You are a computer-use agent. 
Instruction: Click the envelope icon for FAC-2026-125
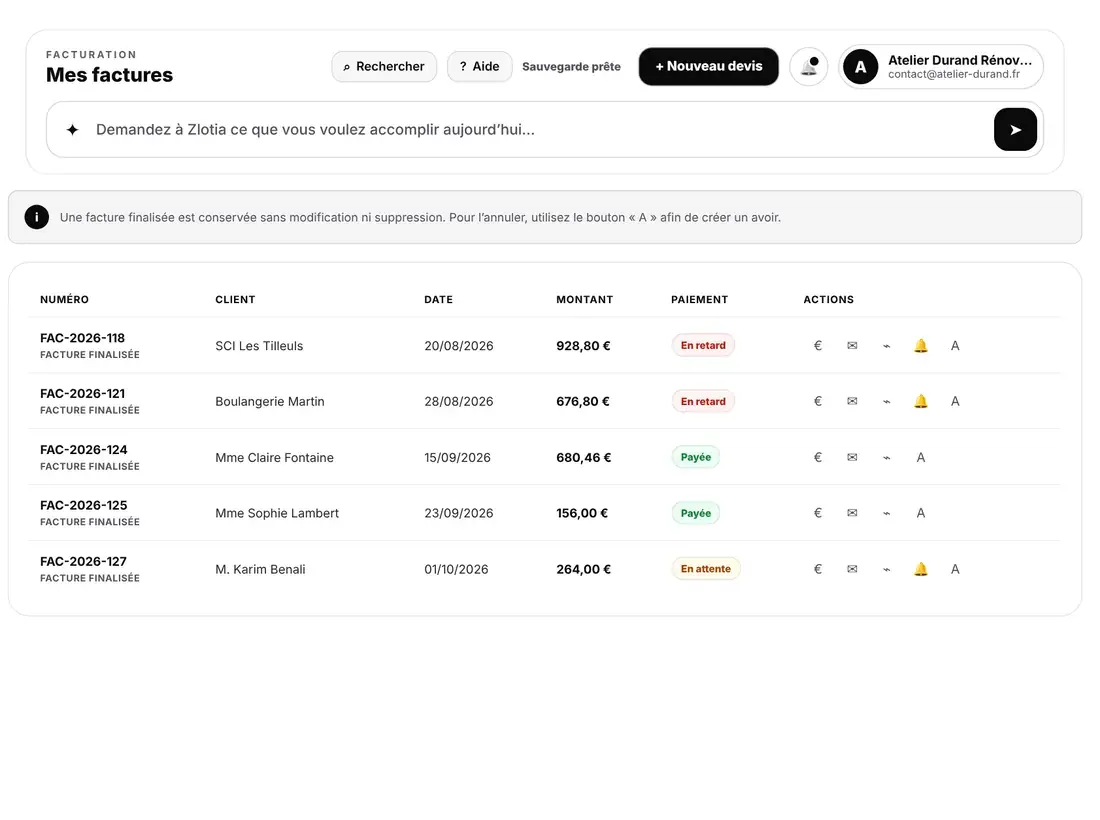click(852, 513)
